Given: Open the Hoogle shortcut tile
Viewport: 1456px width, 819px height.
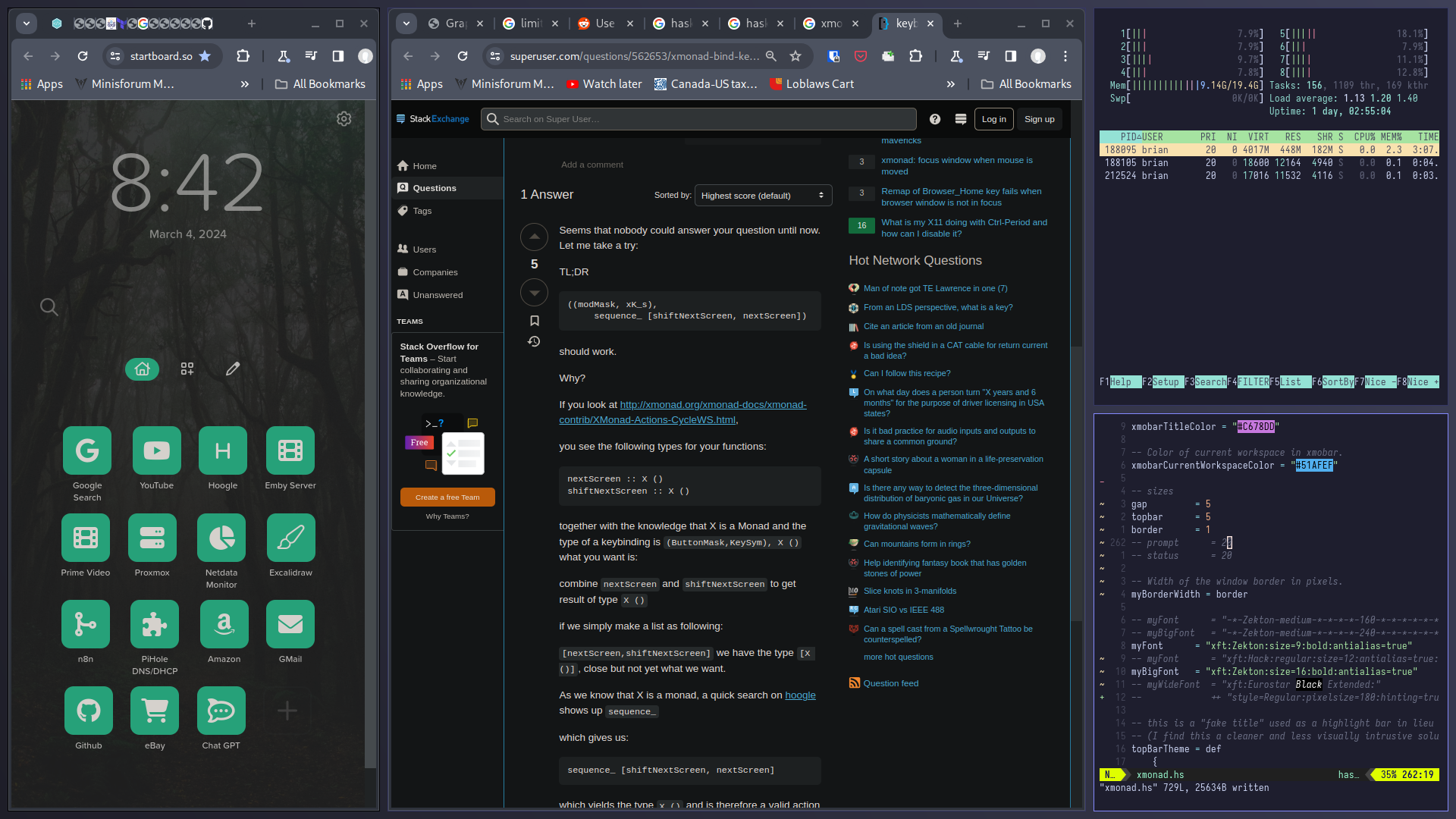Looking at the screenshot, I should coord(223,451).
